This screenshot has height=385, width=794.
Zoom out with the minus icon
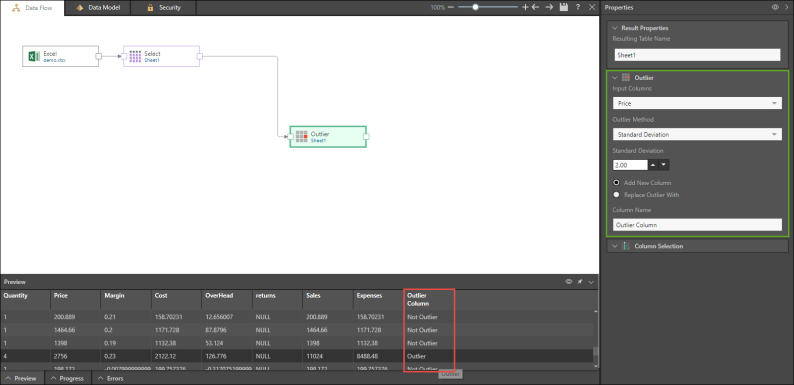point(451,7)
